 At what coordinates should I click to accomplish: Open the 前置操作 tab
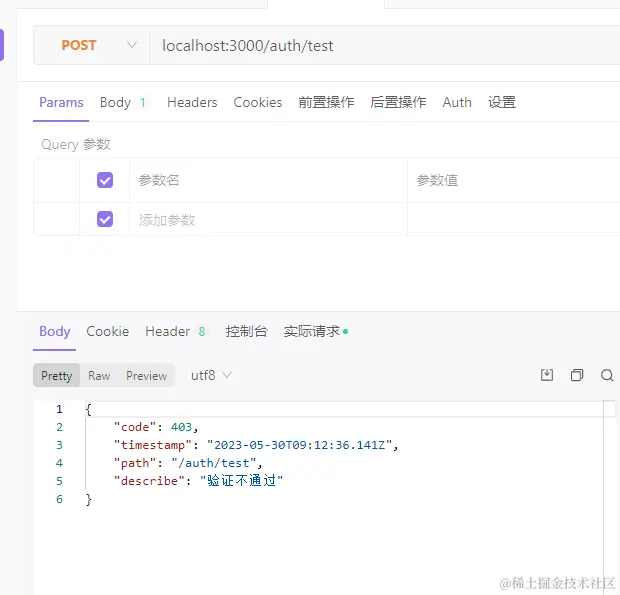click(326, 102)
